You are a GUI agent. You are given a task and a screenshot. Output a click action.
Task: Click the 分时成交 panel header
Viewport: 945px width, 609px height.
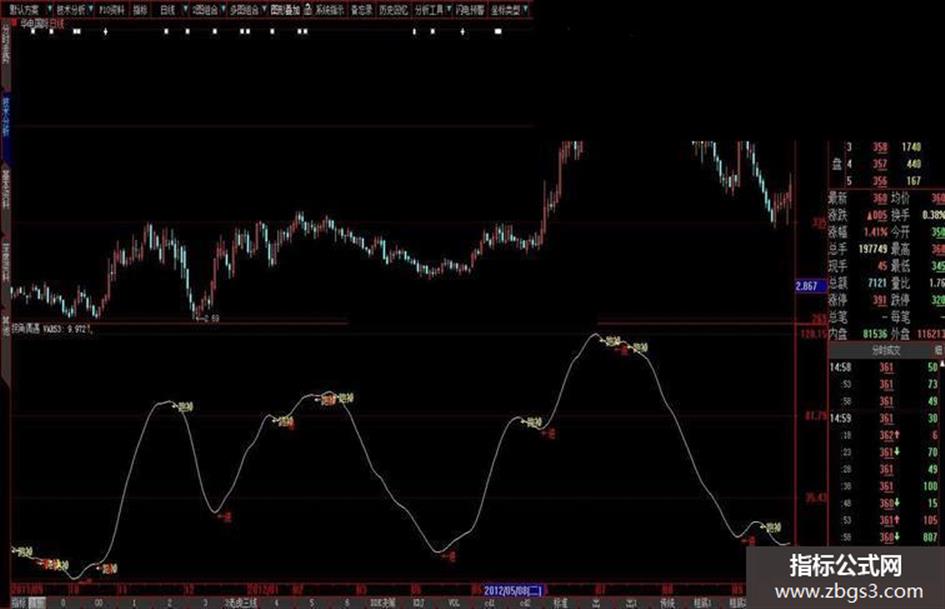tap(885, 350)
